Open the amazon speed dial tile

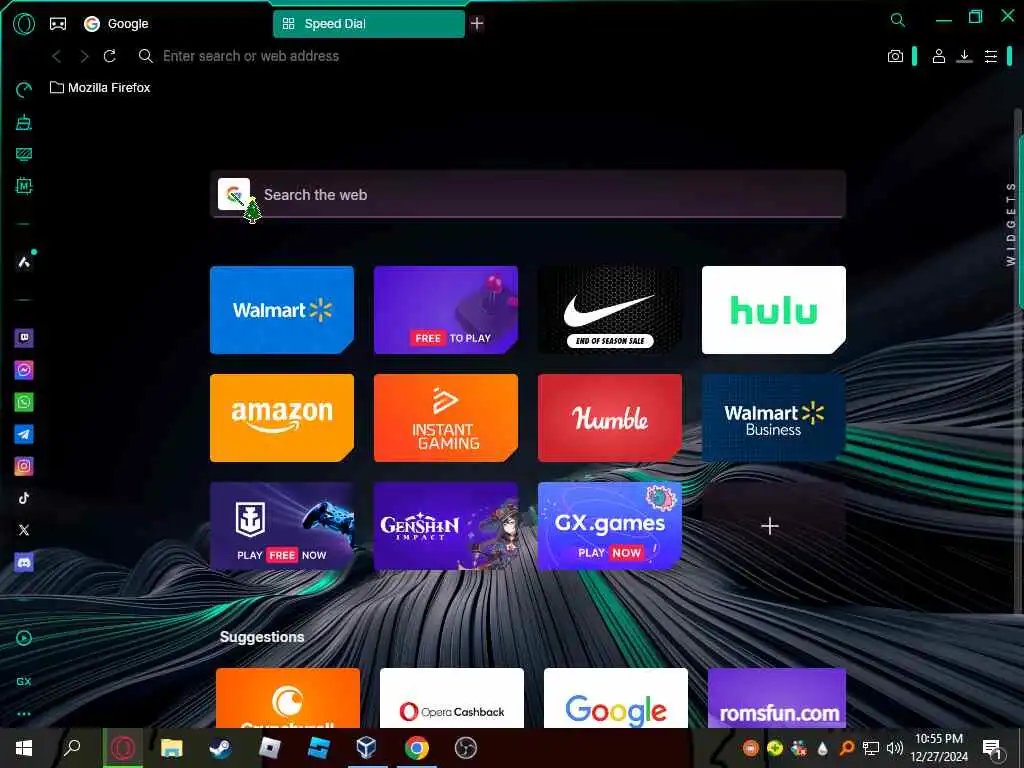281,418
